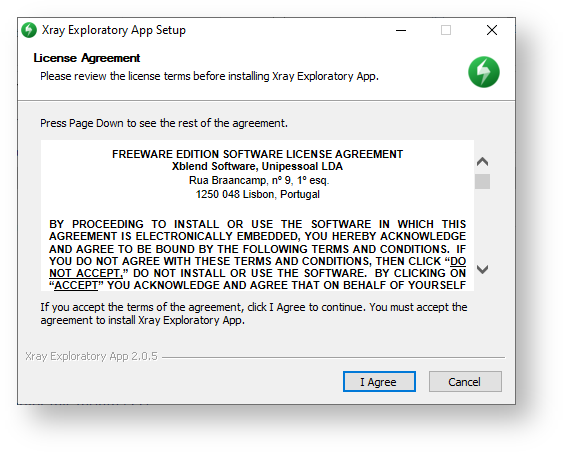
Task: Click the "Xray Exploratory App 2.0.5" version label
Action: 91,356
